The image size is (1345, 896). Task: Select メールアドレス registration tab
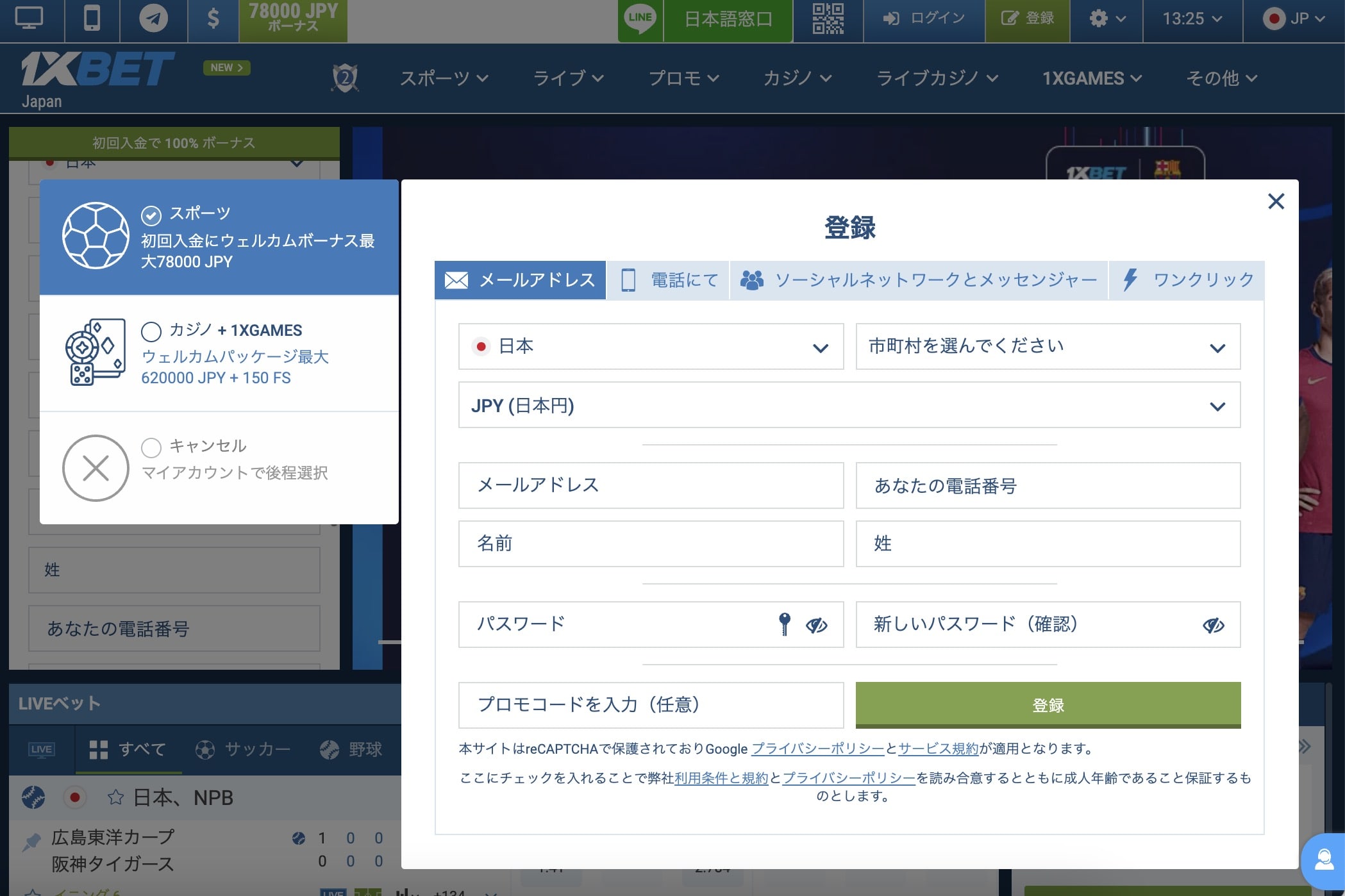520,280
